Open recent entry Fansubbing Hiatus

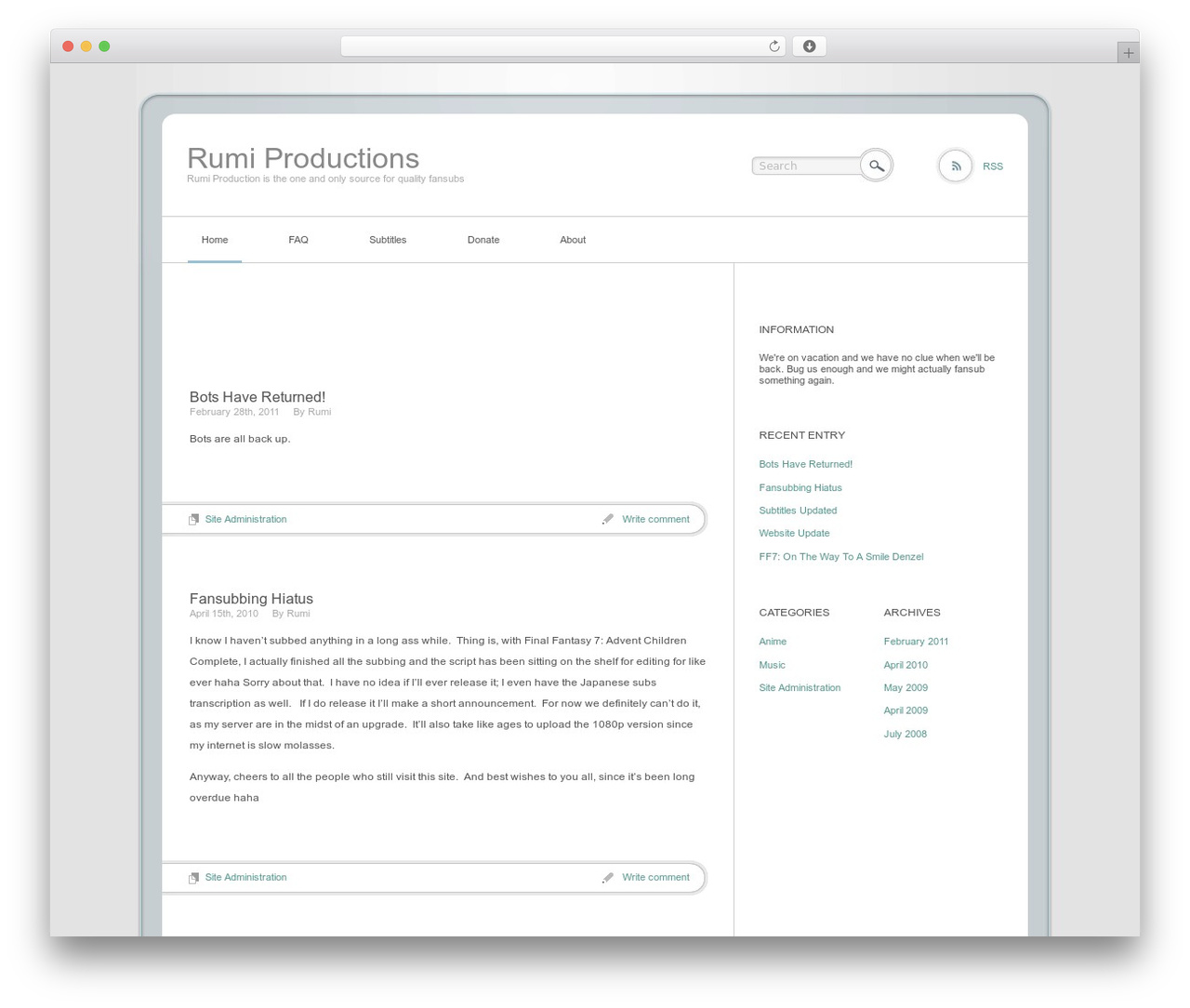[x=800, y=487]
